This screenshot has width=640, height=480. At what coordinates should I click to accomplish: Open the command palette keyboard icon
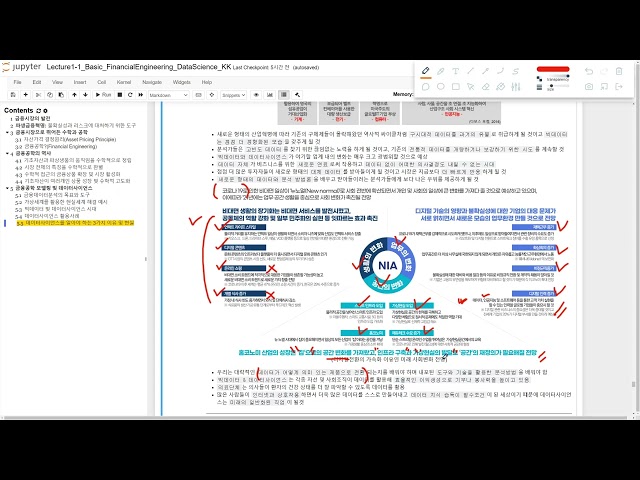click(x=198, y=95)
